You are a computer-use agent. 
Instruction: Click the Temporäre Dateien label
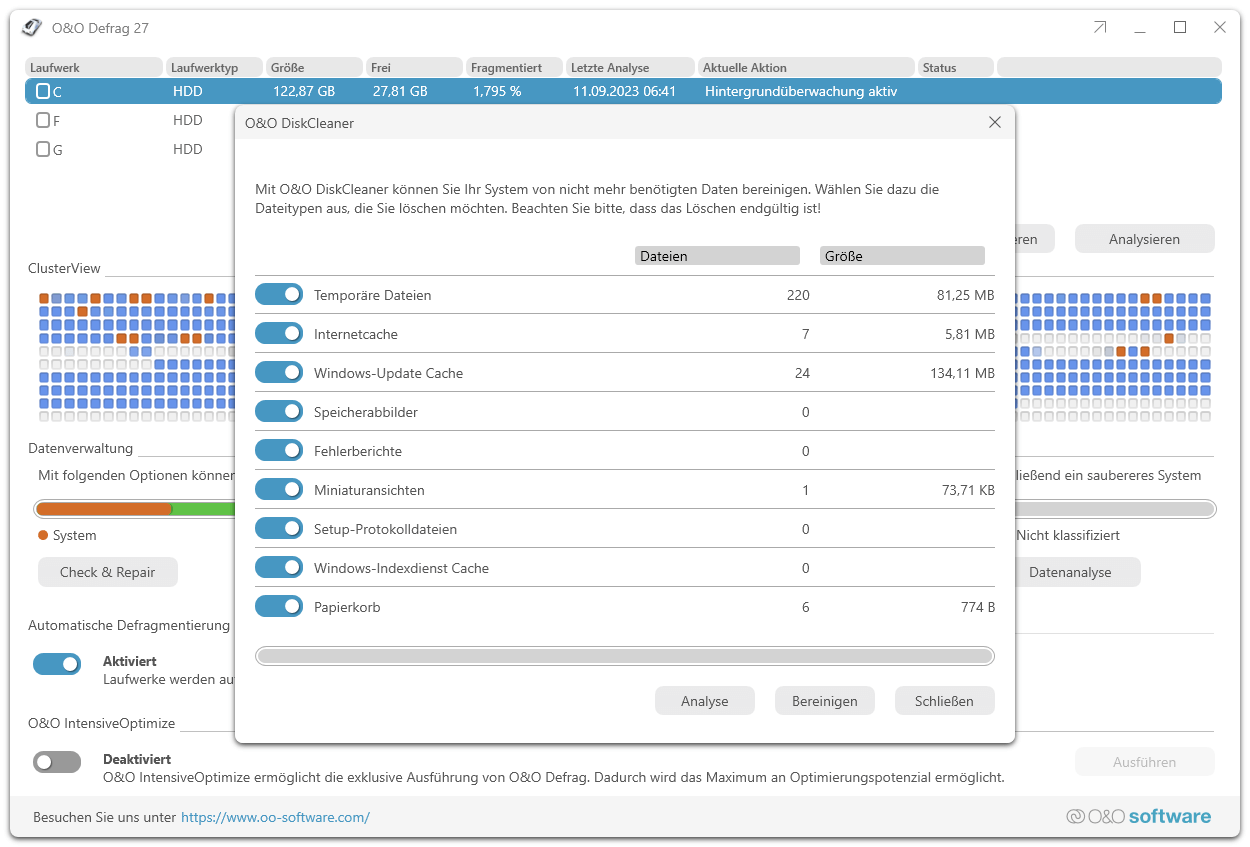click(373, 295)
